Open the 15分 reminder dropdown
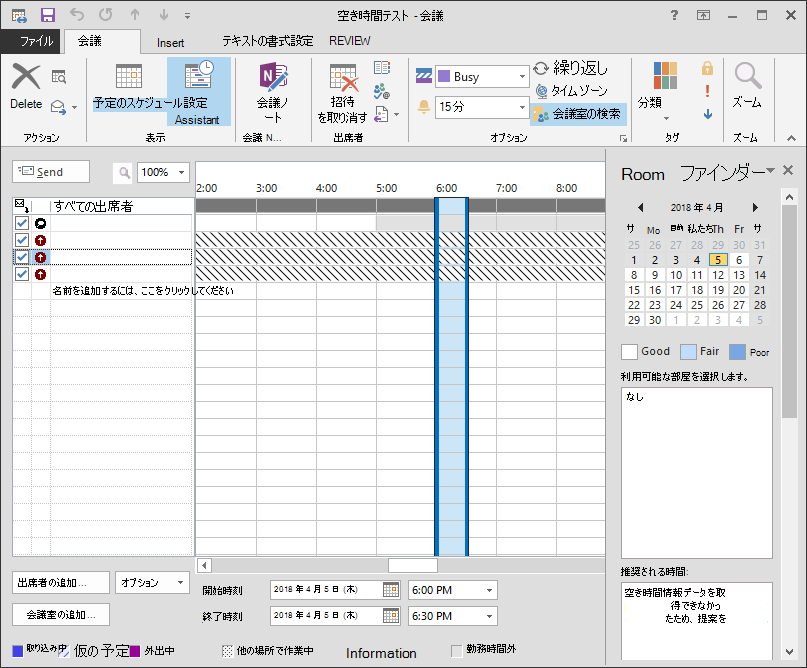 [x=522, y=107]
